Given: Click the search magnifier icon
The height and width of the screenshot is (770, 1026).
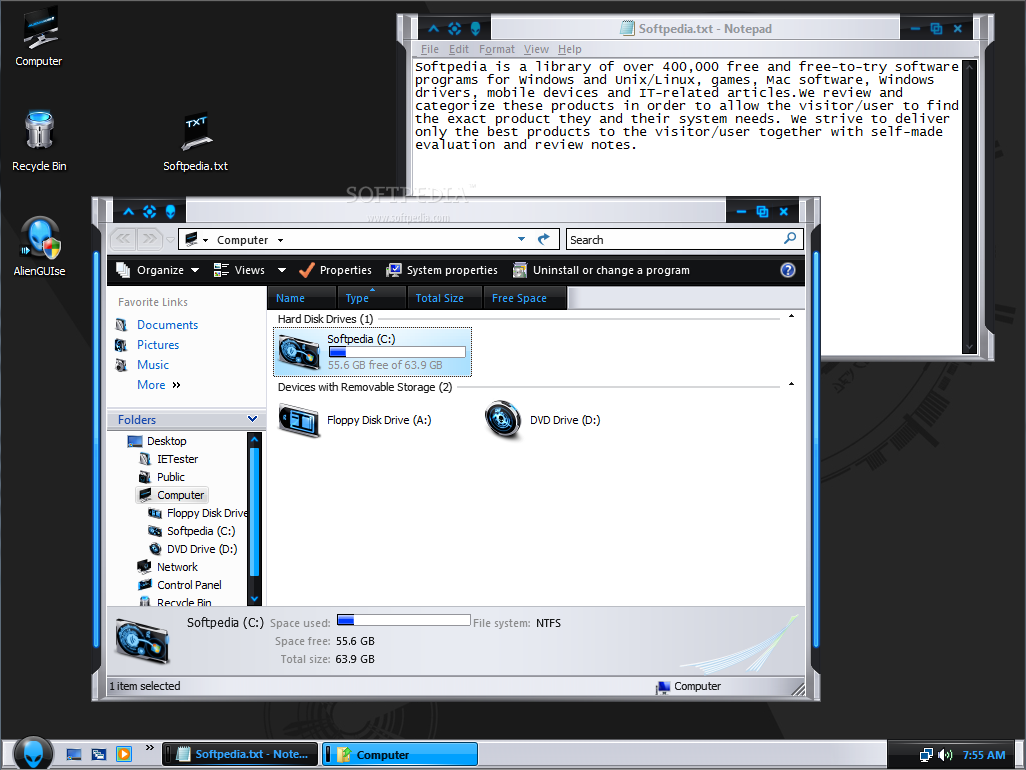Looking at the screenshot, I should pos(790,239).
